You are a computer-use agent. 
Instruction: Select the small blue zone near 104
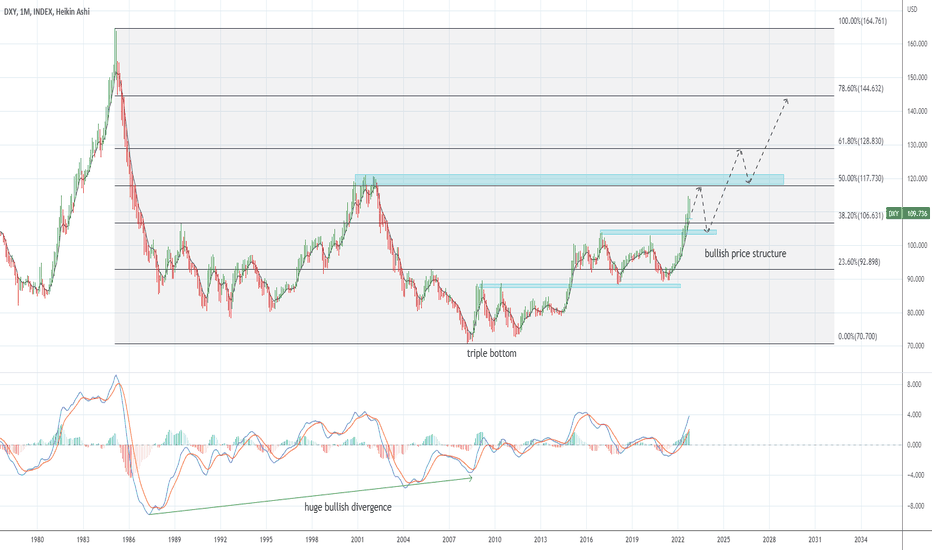click(658, 232)
